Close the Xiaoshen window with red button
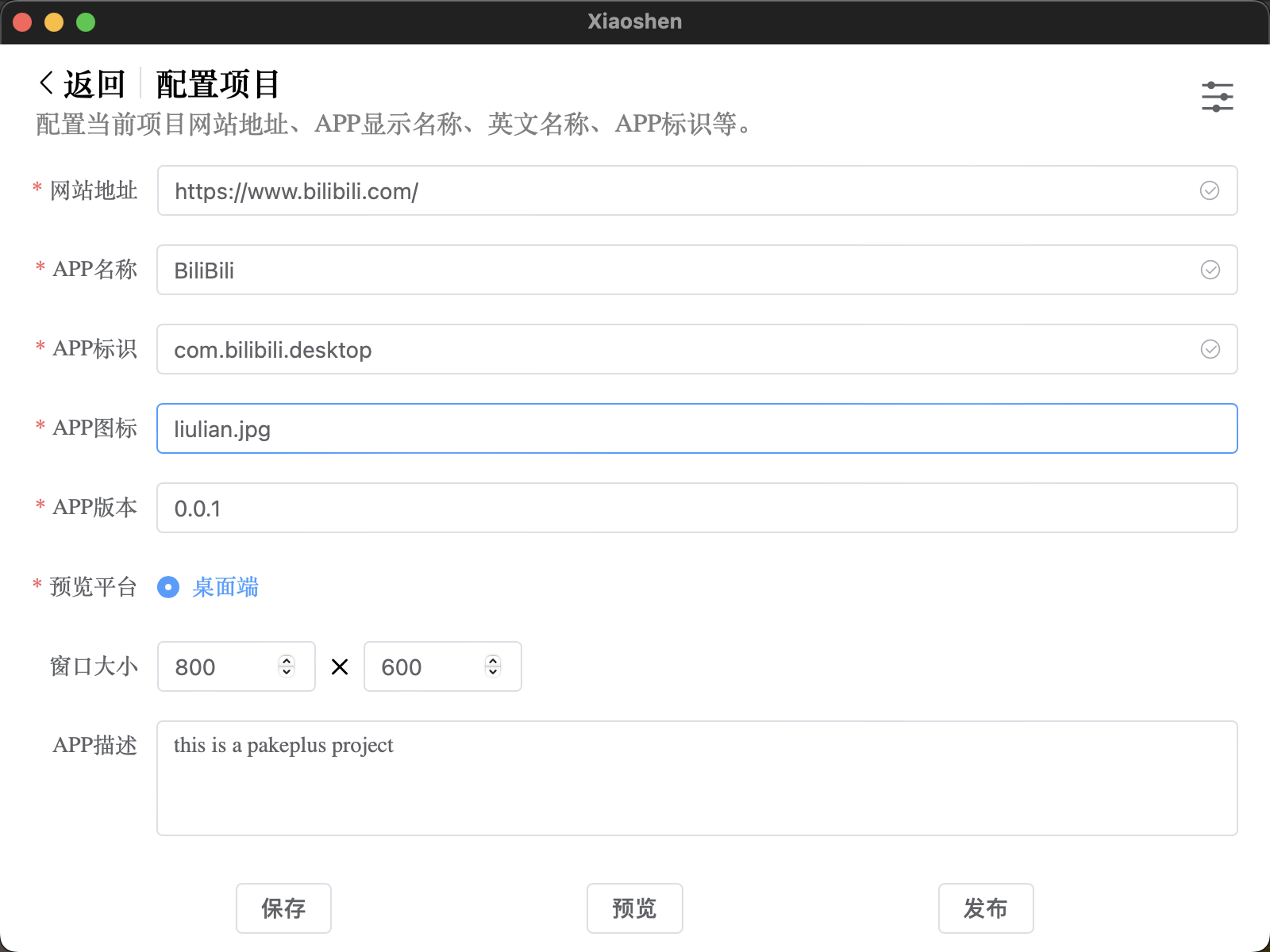The image size is (1270, 952). pyautogui.click(x=22, y=22)
